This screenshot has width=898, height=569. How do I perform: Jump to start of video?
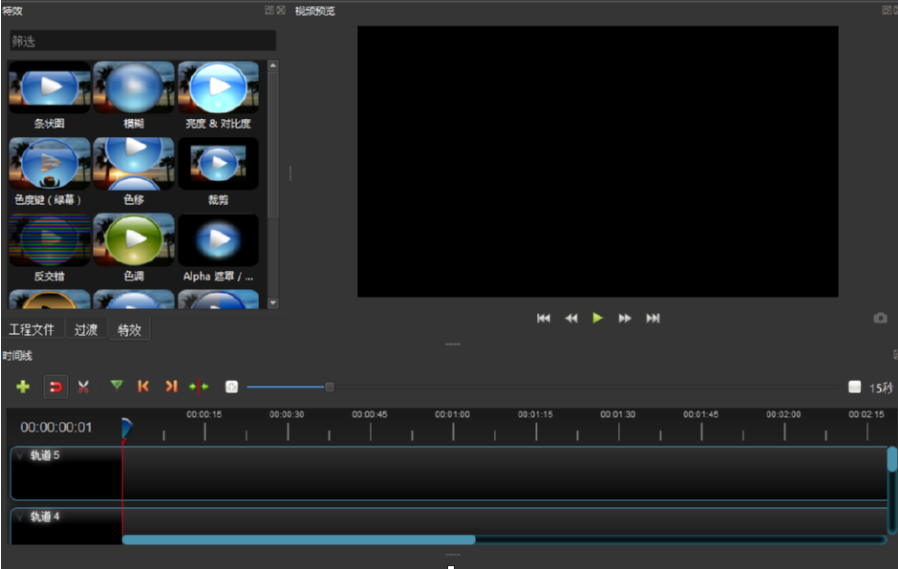pos(544,318)
